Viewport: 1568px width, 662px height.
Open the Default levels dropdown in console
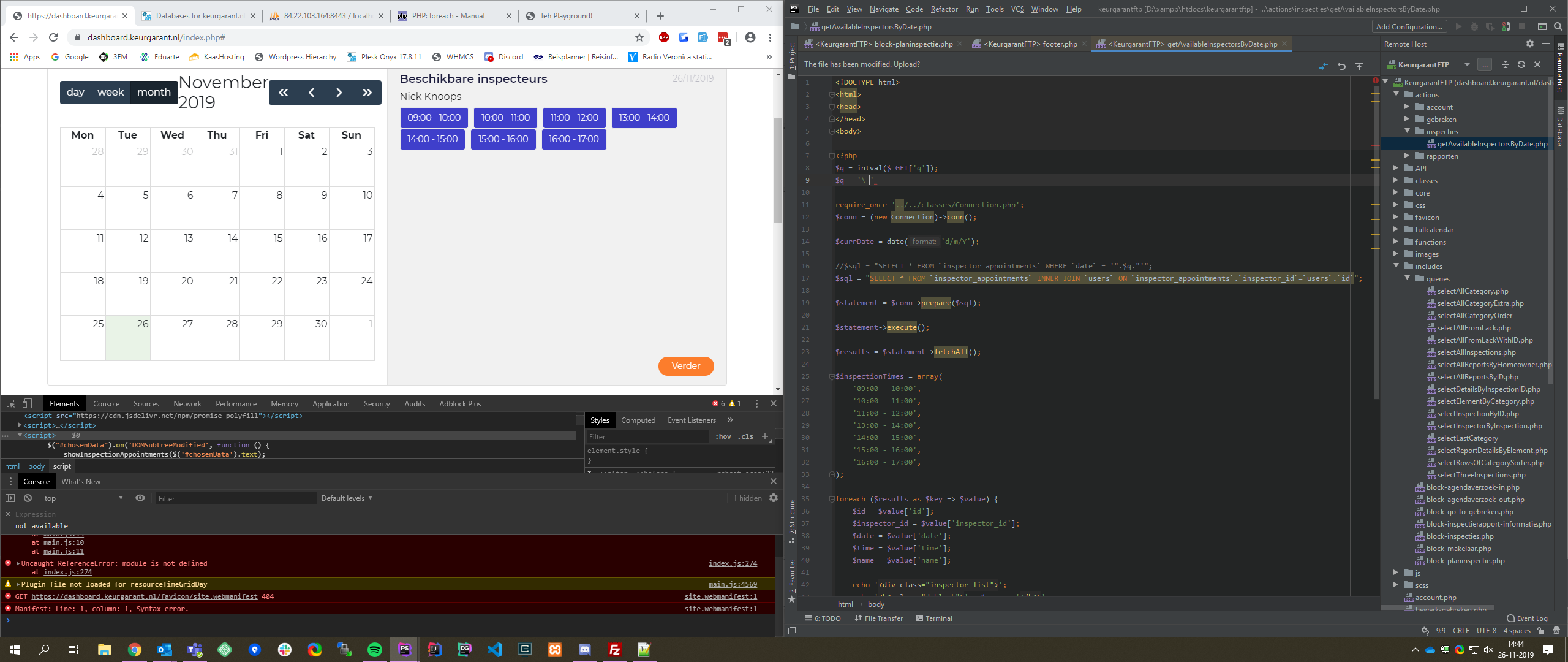tap(347, 498)
